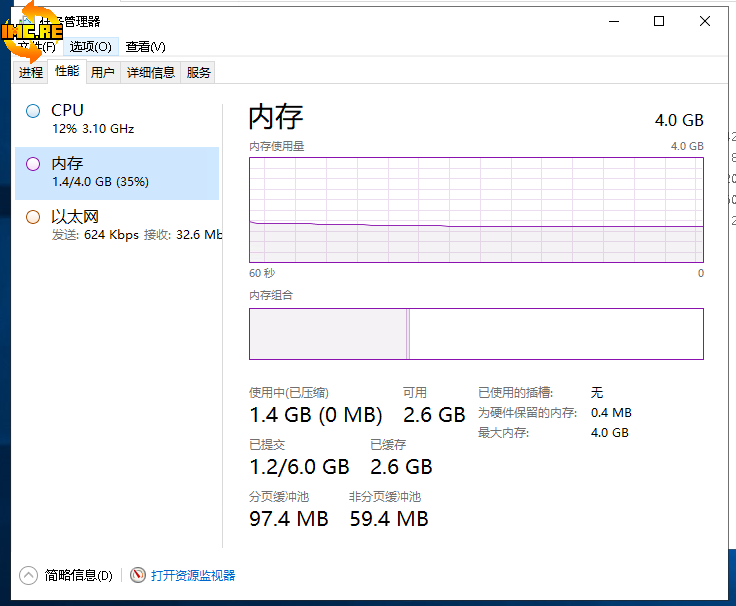736x606 pixels.
Task: Maximize the Task Manager window
Action: click(659, 21)
